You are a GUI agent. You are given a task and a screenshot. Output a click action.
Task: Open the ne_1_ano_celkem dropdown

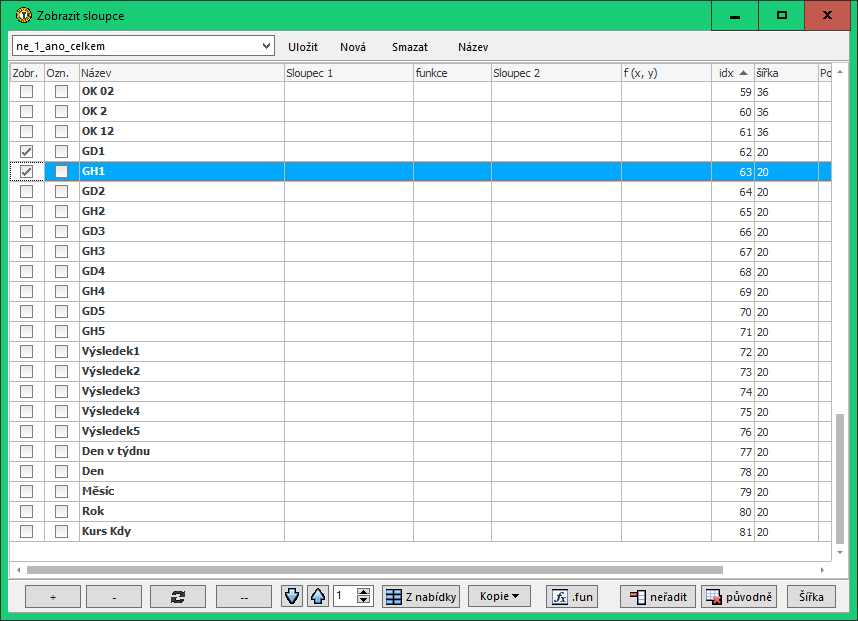click(266, 46)
